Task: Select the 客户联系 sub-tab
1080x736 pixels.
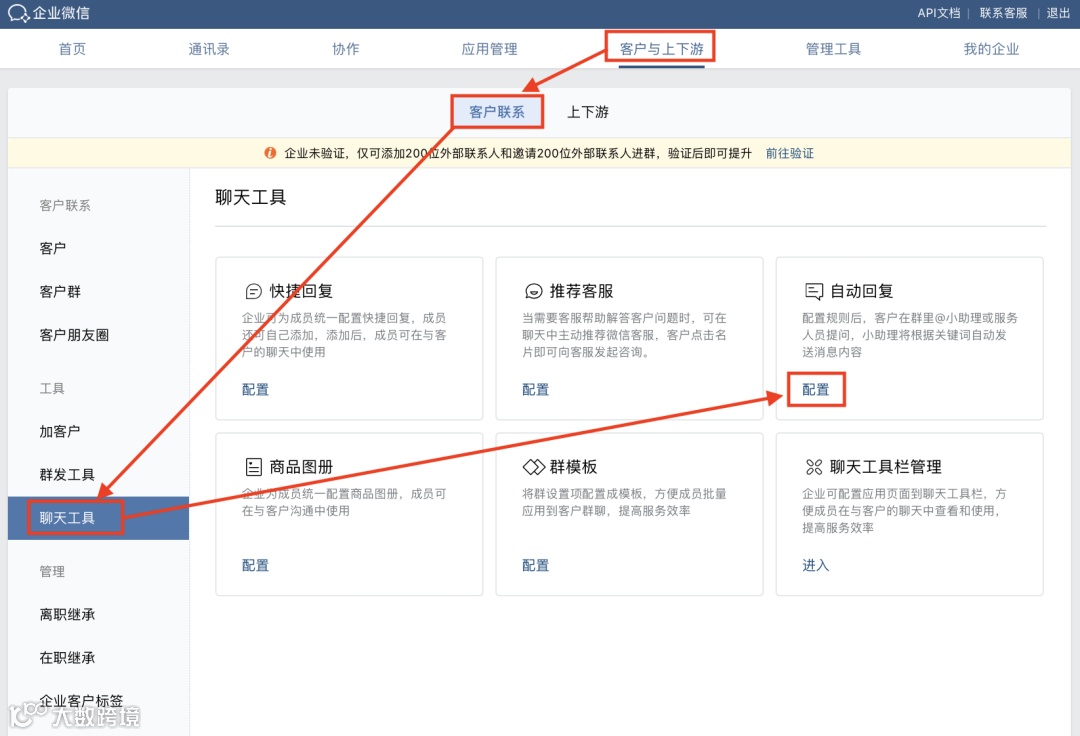Action: pos(497,112)
